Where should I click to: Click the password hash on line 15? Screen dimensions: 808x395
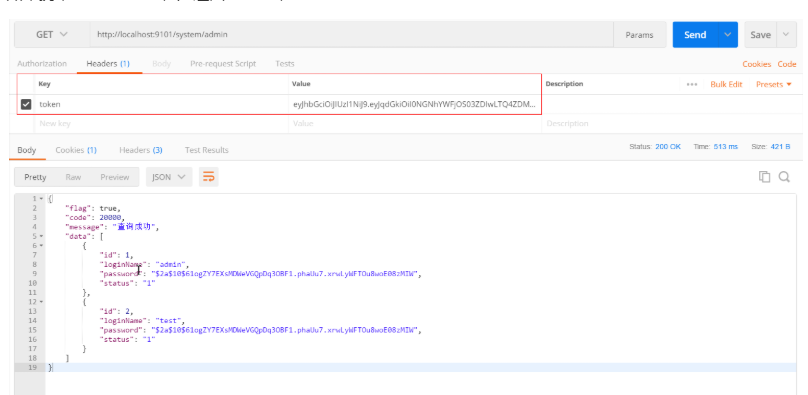[x=284, y=330]
